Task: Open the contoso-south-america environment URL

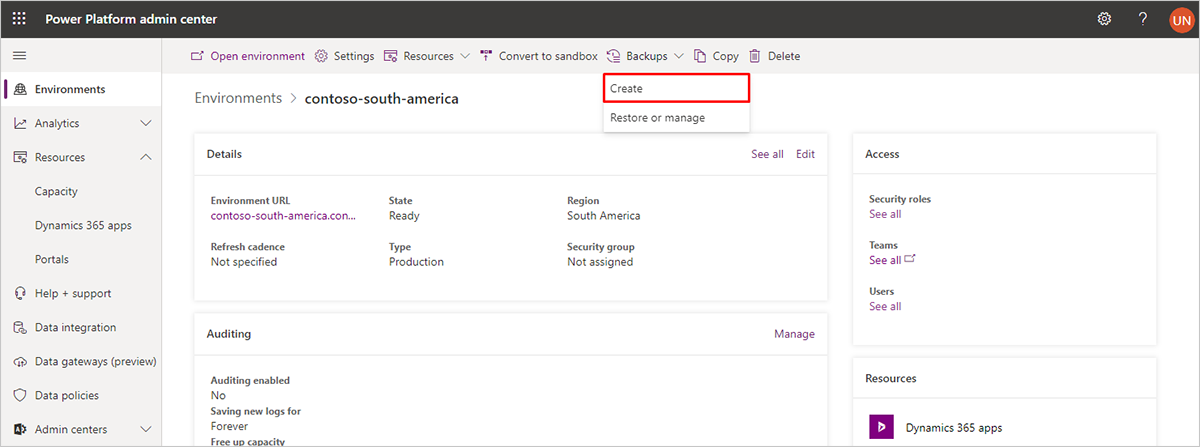Action: [282, 215]
